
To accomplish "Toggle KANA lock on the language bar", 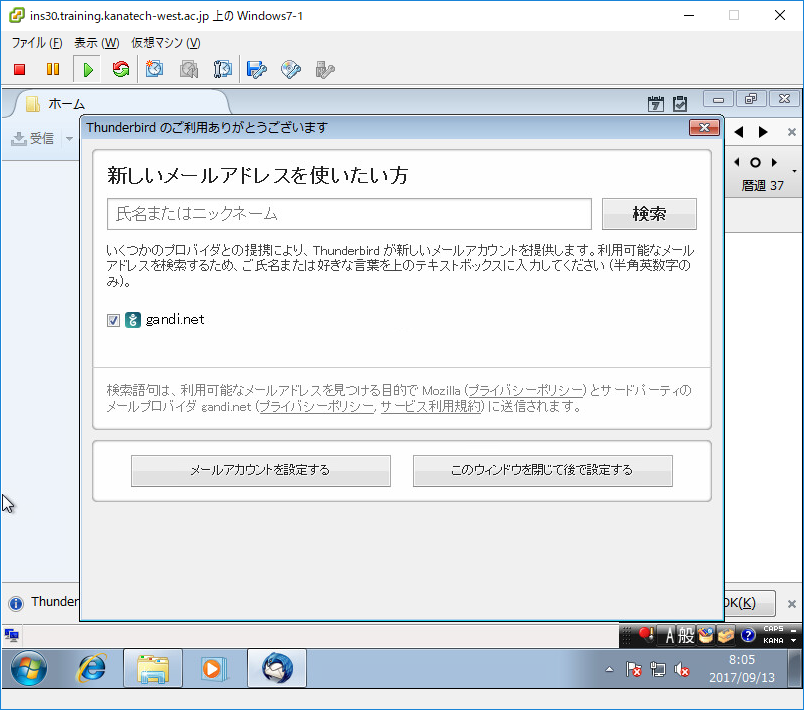I will tap(773, 641).
